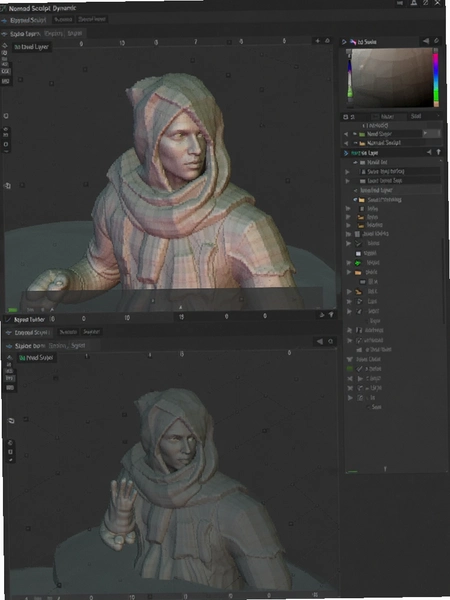
Task: Expand the green diamond row
Action: (x=349, y=263)
